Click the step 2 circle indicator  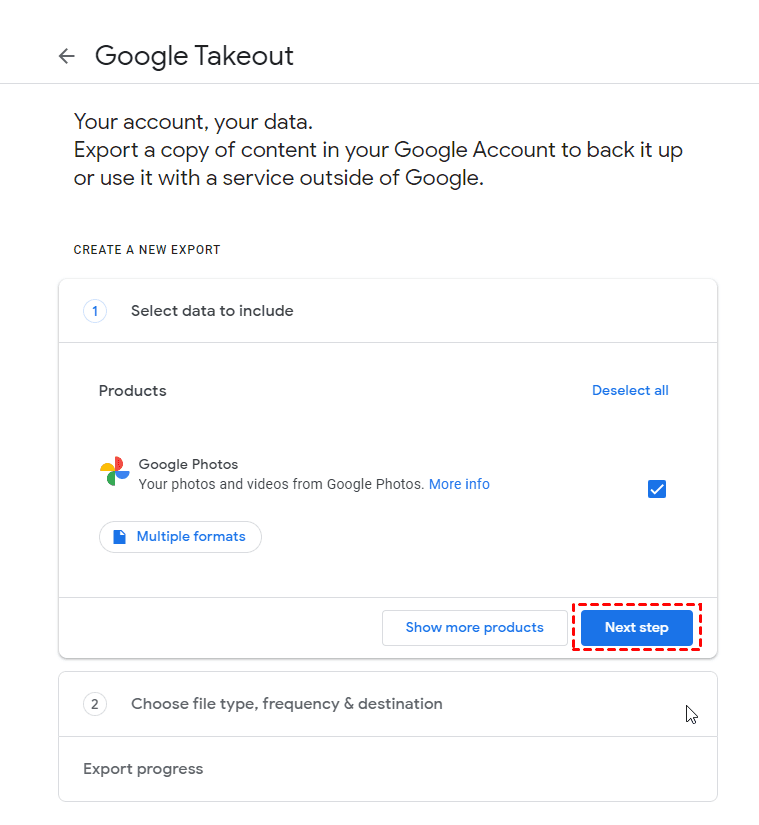tap(94, 704)
